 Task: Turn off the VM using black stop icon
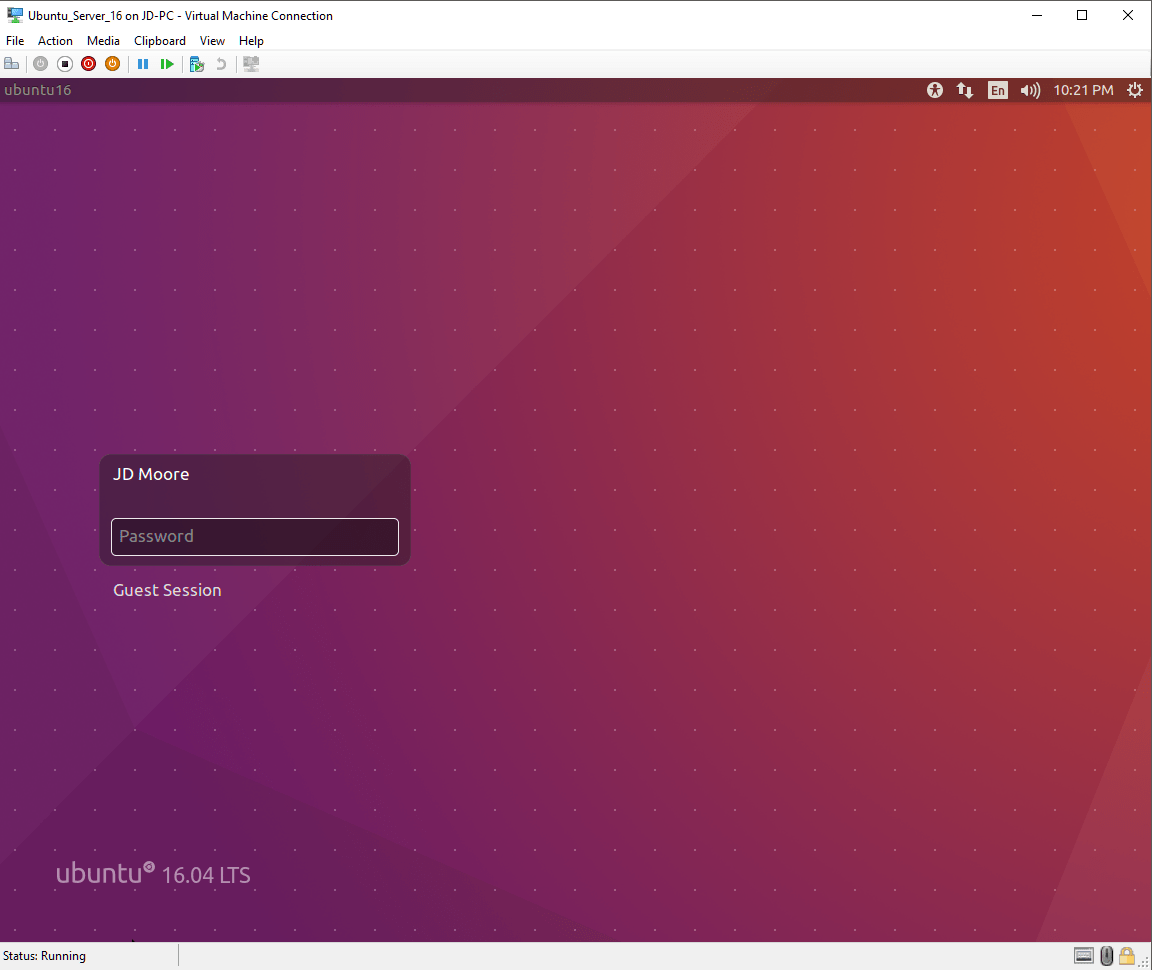[x=65, y=64]
